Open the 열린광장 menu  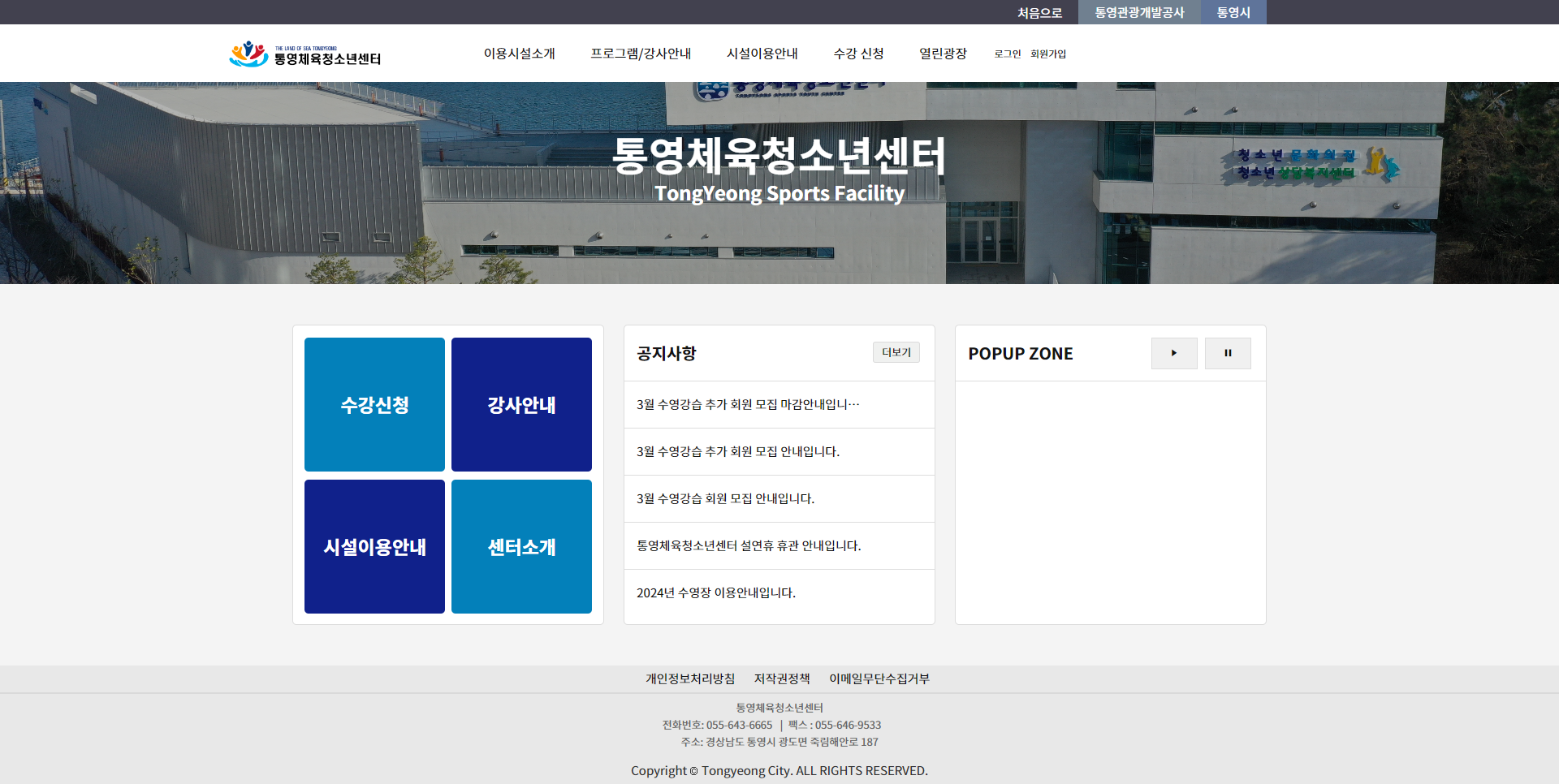tap(943, 54)
